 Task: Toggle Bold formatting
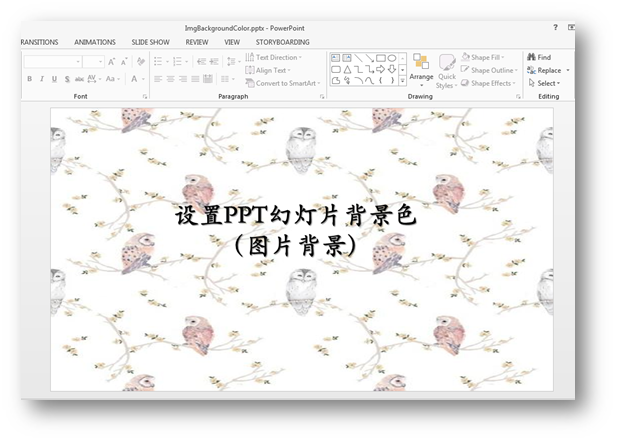pos(30,79)
